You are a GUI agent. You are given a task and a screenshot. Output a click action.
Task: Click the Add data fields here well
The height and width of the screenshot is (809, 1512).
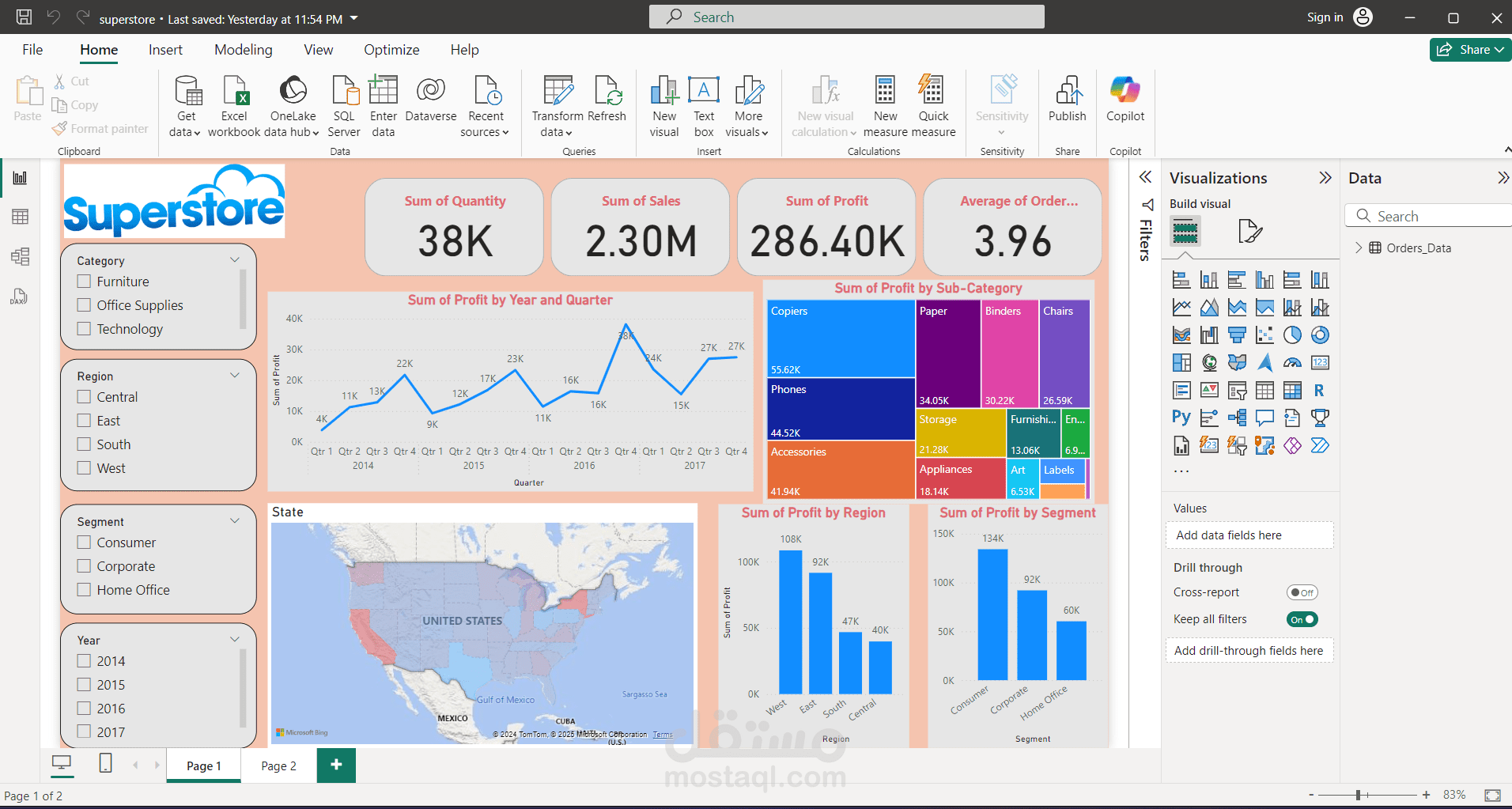tap(1249, 535)
